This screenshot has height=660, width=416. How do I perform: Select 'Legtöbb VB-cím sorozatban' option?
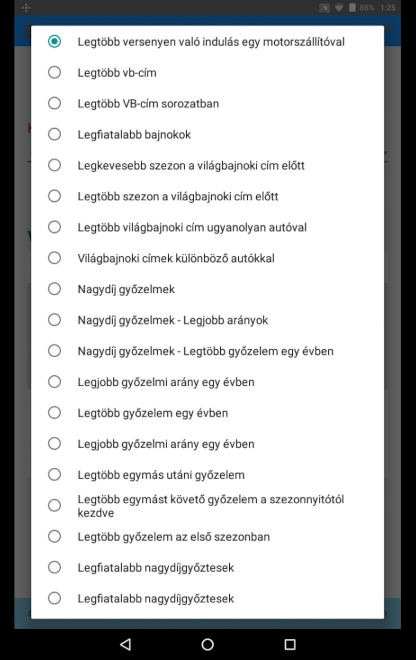tap(208, 104)
